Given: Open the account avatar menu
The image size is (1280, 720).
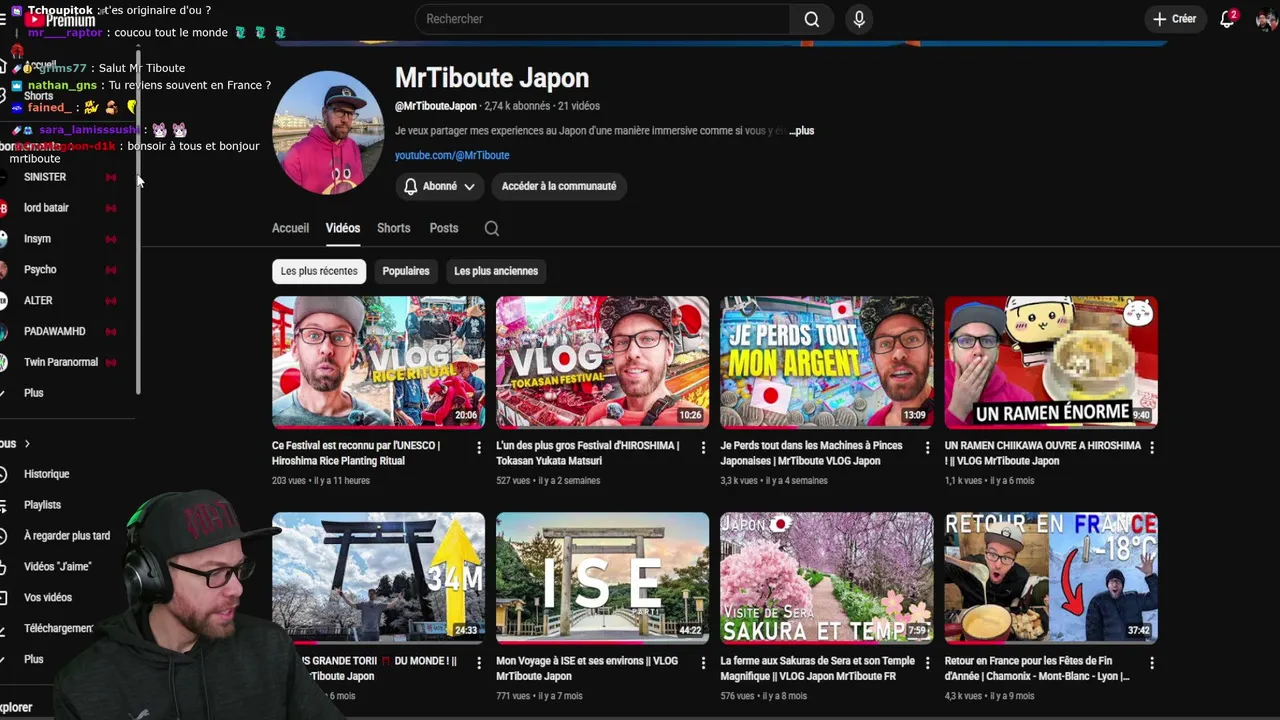Looking at the screenshot, I should click(1266, 19).
